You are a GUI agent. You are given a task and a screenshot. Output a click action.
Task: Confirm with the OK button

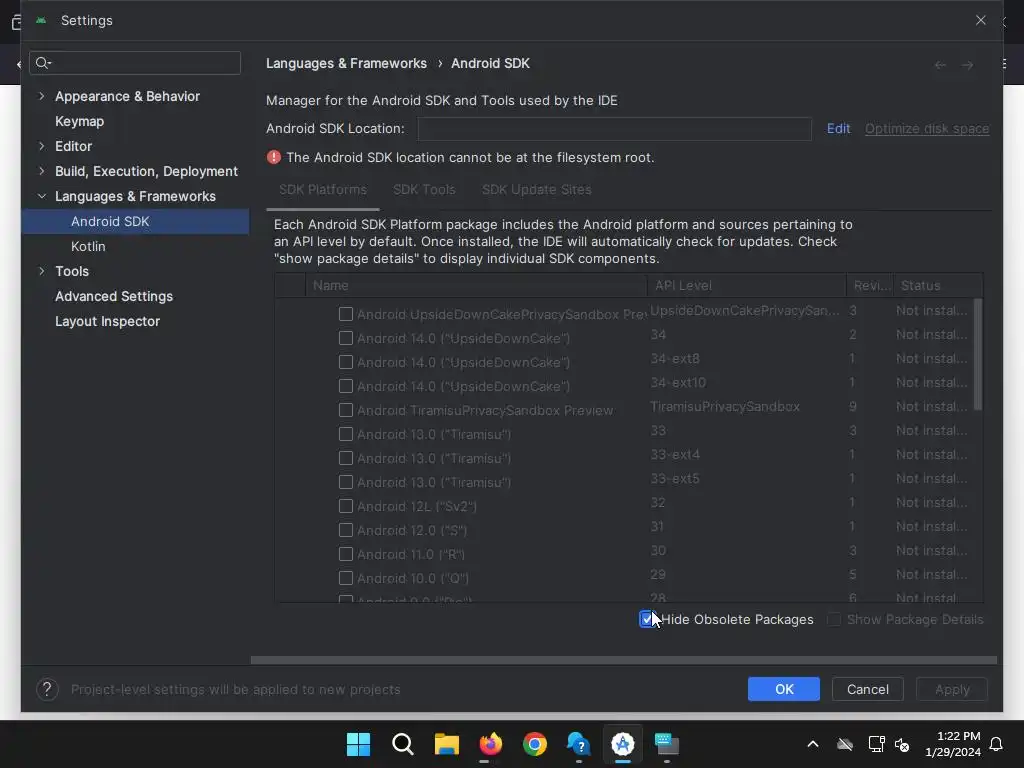[x=784, y=689]
